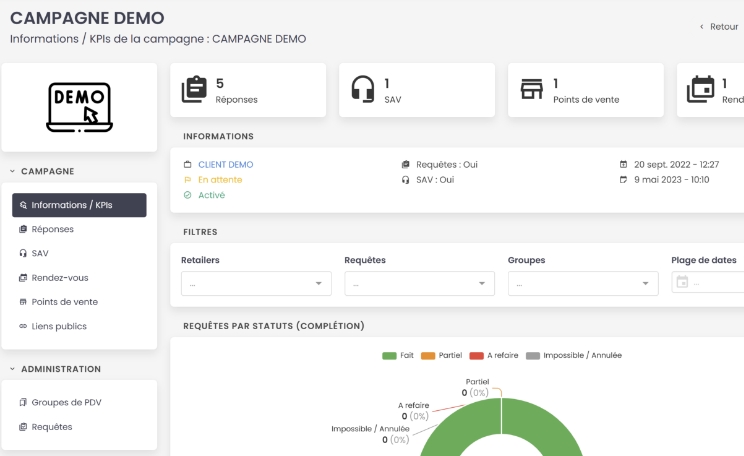The height and width of the screenshot is (456, 744).
Task: Open Requêtes administration page
Action: pos(79,427)
